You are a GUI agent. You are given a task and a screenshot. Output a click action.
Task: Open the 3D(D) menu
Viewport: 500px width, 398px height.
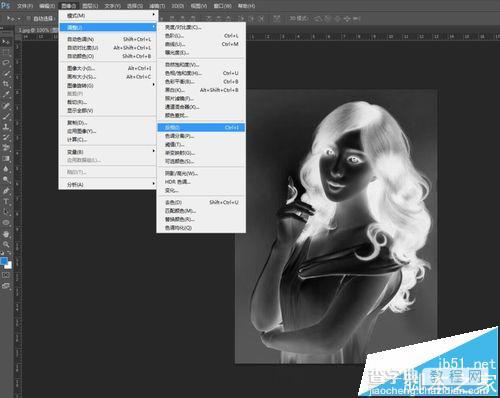click(x=178, y=6)
